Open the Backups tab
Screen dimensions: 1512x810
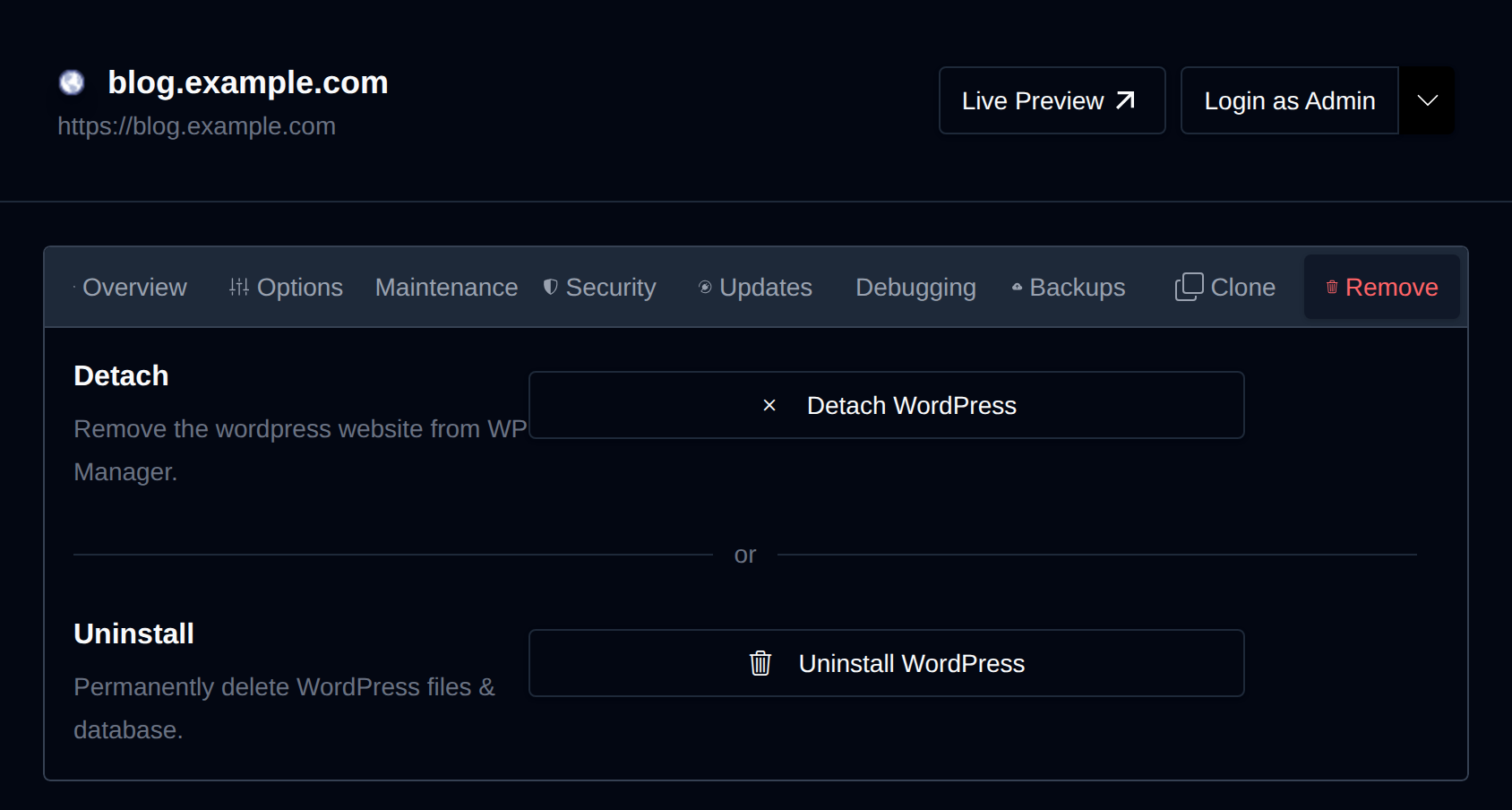click(x=1069, y=287)
